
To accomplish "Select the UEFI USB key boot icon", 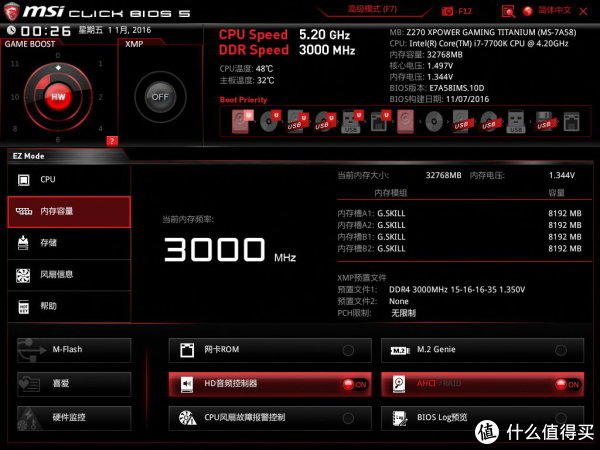I will click(x=352, y=122).
